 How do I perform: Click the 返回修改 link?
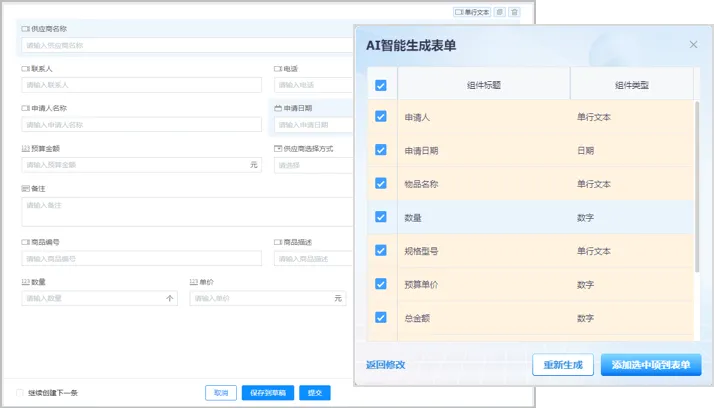pos(386,365)
